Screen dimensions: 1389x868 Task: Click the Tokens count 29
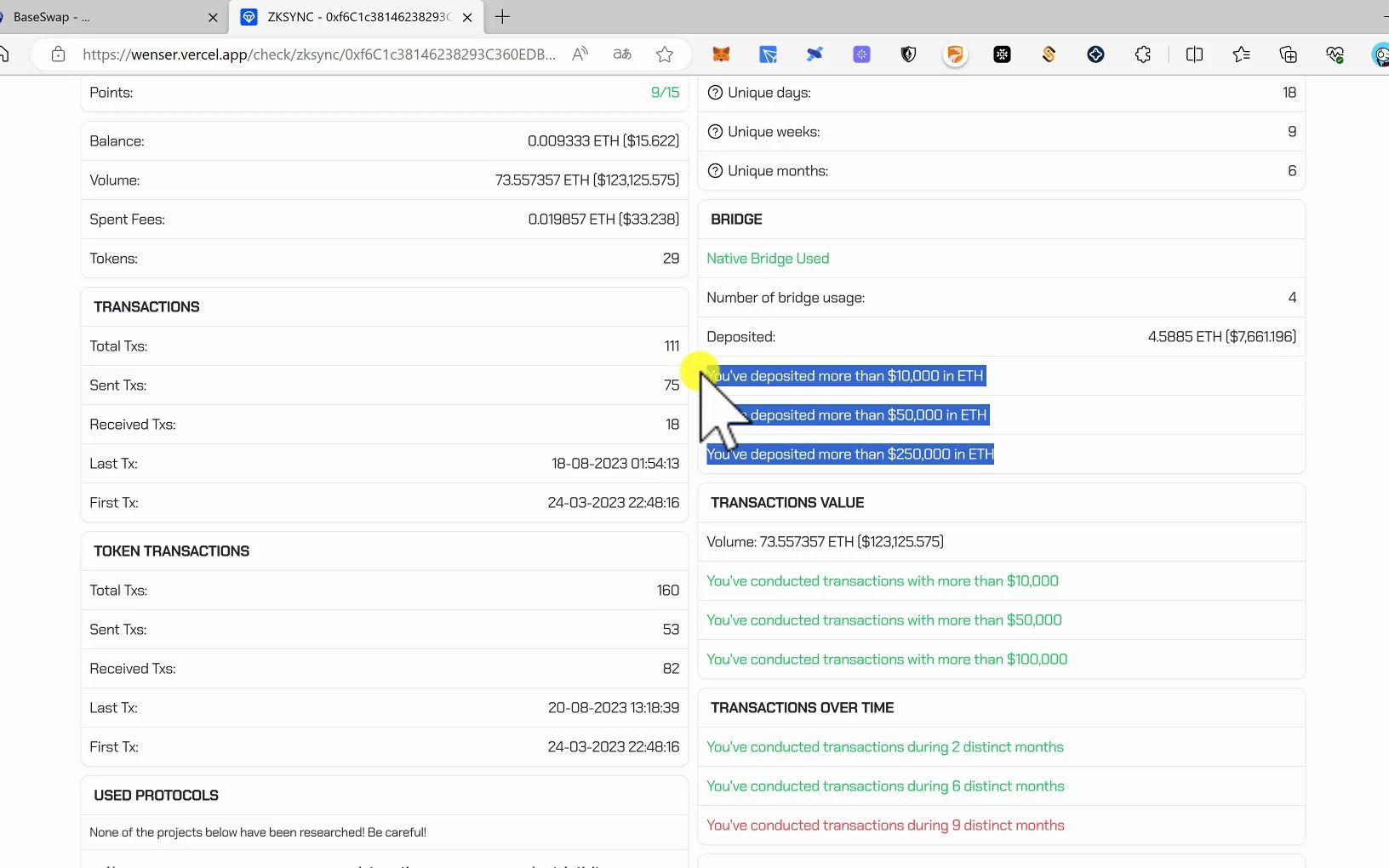pos(671,259)
